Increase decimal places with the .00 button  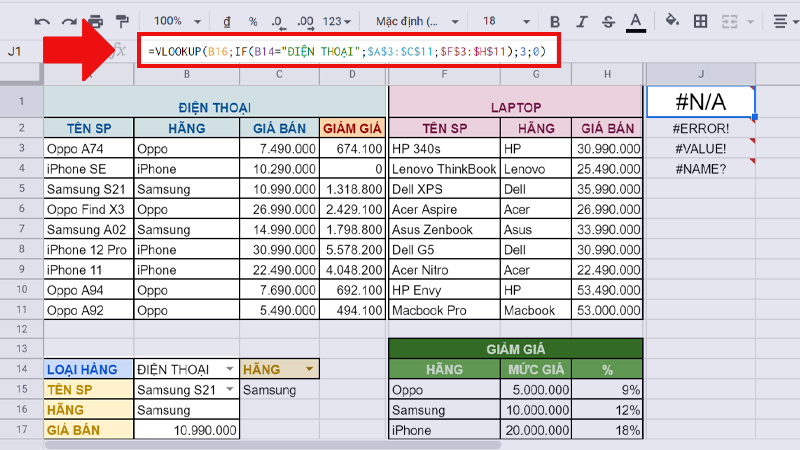305,21
